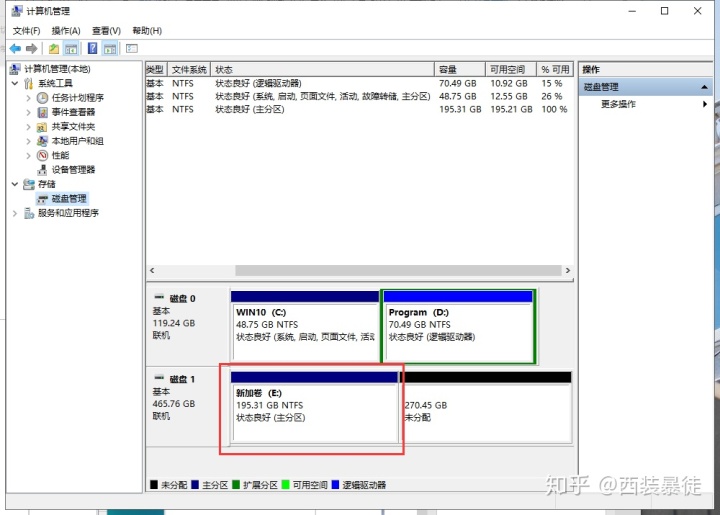
Task: Select the volume row with 48.75 GB capacity
Action: (x=359, y=96)
